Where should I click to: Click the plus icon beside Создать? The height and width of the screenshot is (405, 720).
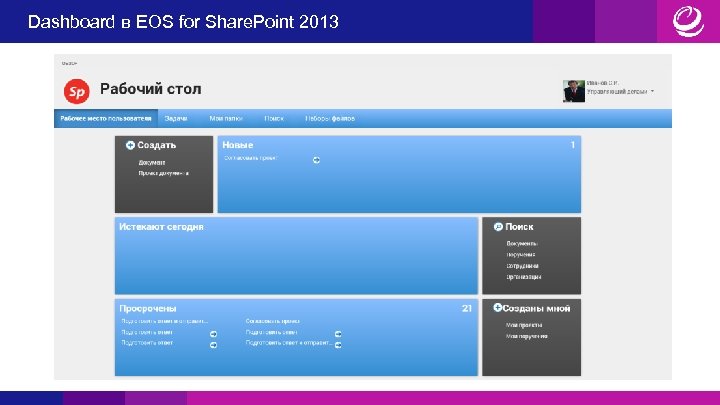coord(130,145)
